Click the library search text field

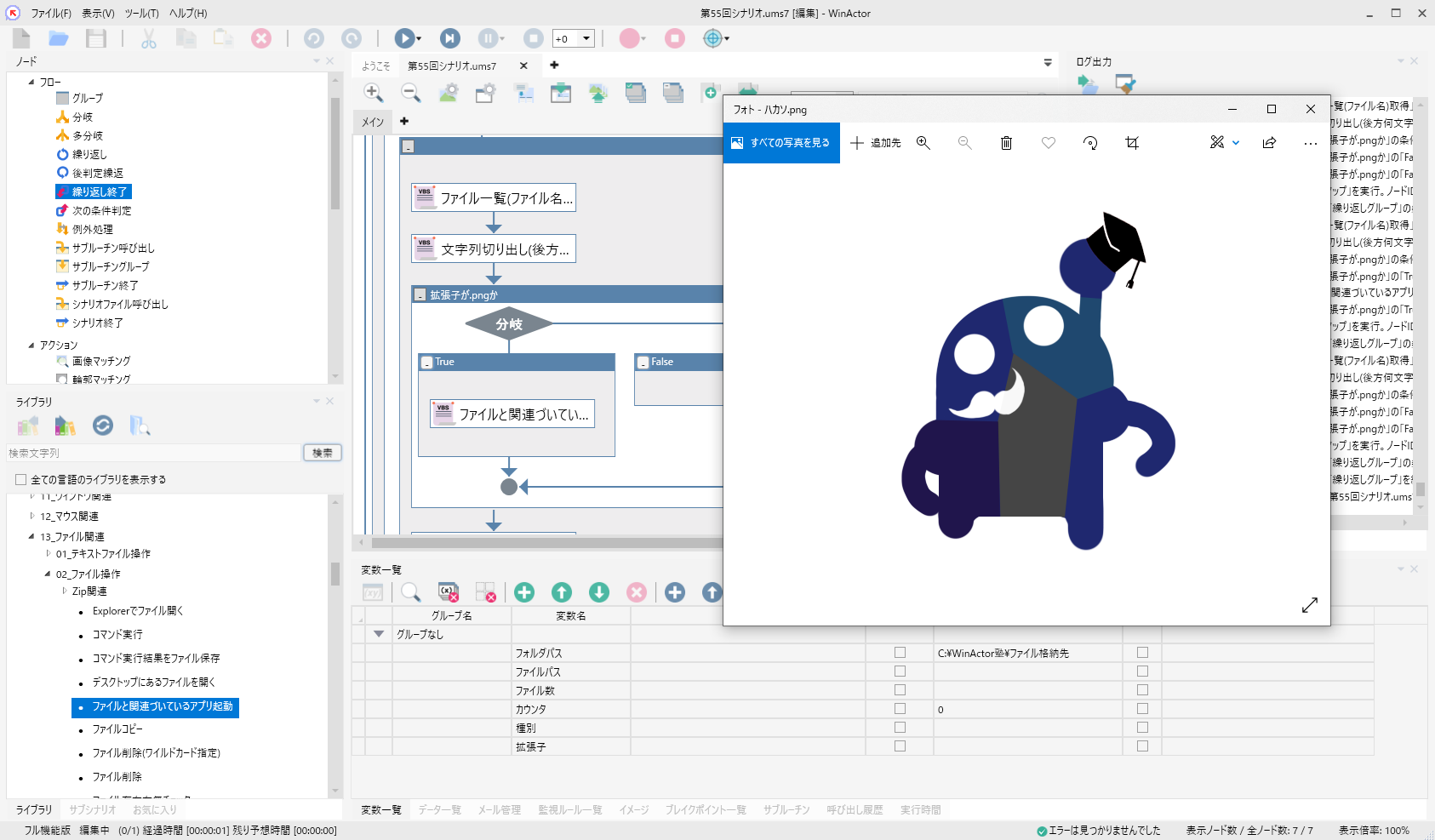(x=153, y=453)
